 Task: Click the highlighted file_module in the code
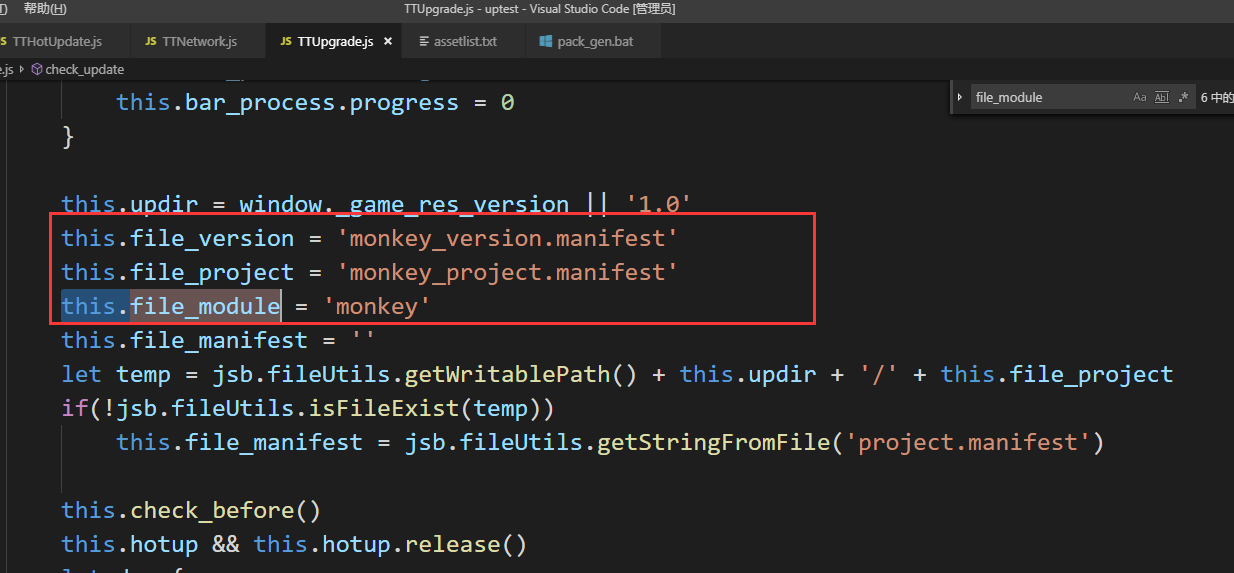[205, 306]
